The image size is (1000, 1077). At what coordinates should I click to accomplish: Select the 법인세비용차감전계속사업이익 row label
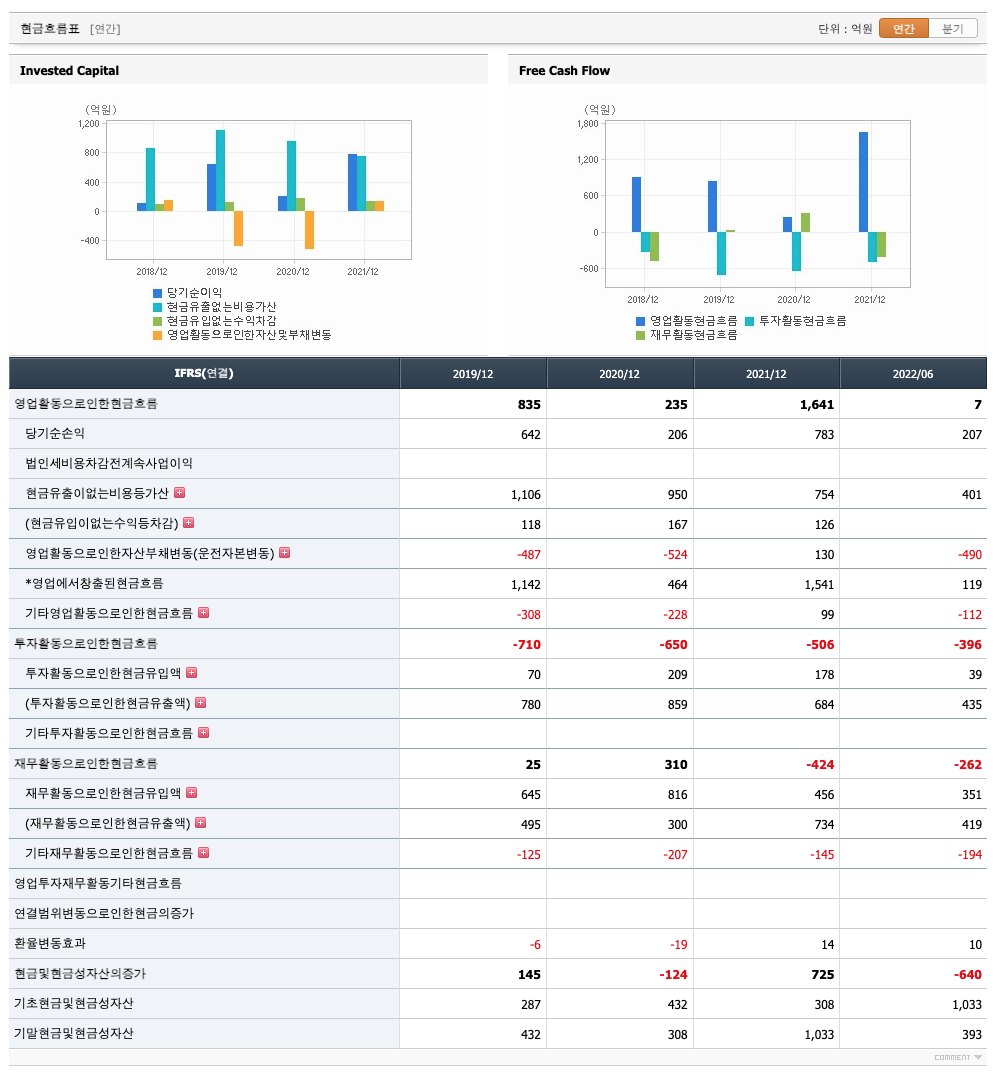pos(109,463)
